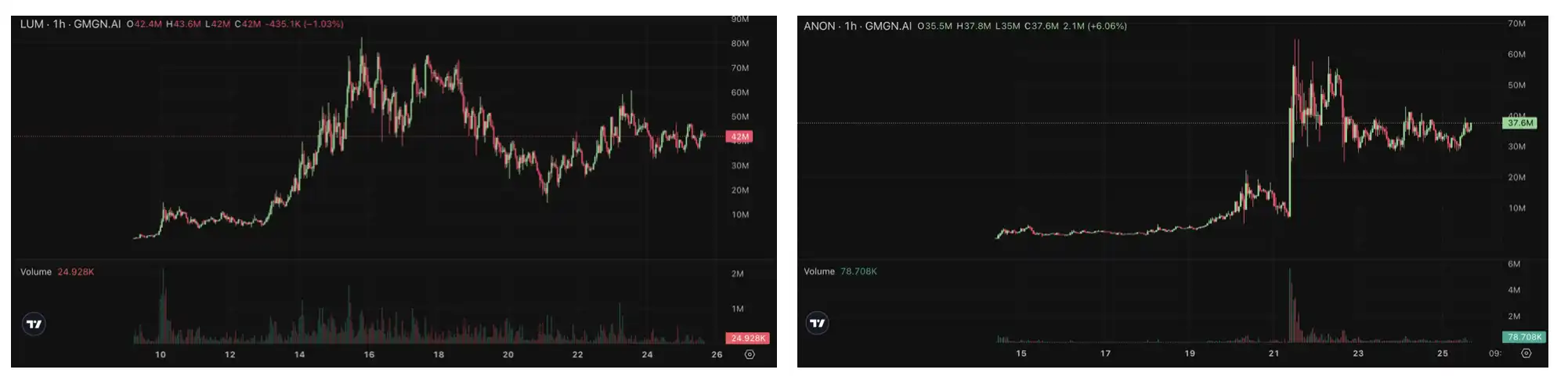The image size is (1568, 384).
Task: Click date 21 on ANON time axis
Action: 1274,353
